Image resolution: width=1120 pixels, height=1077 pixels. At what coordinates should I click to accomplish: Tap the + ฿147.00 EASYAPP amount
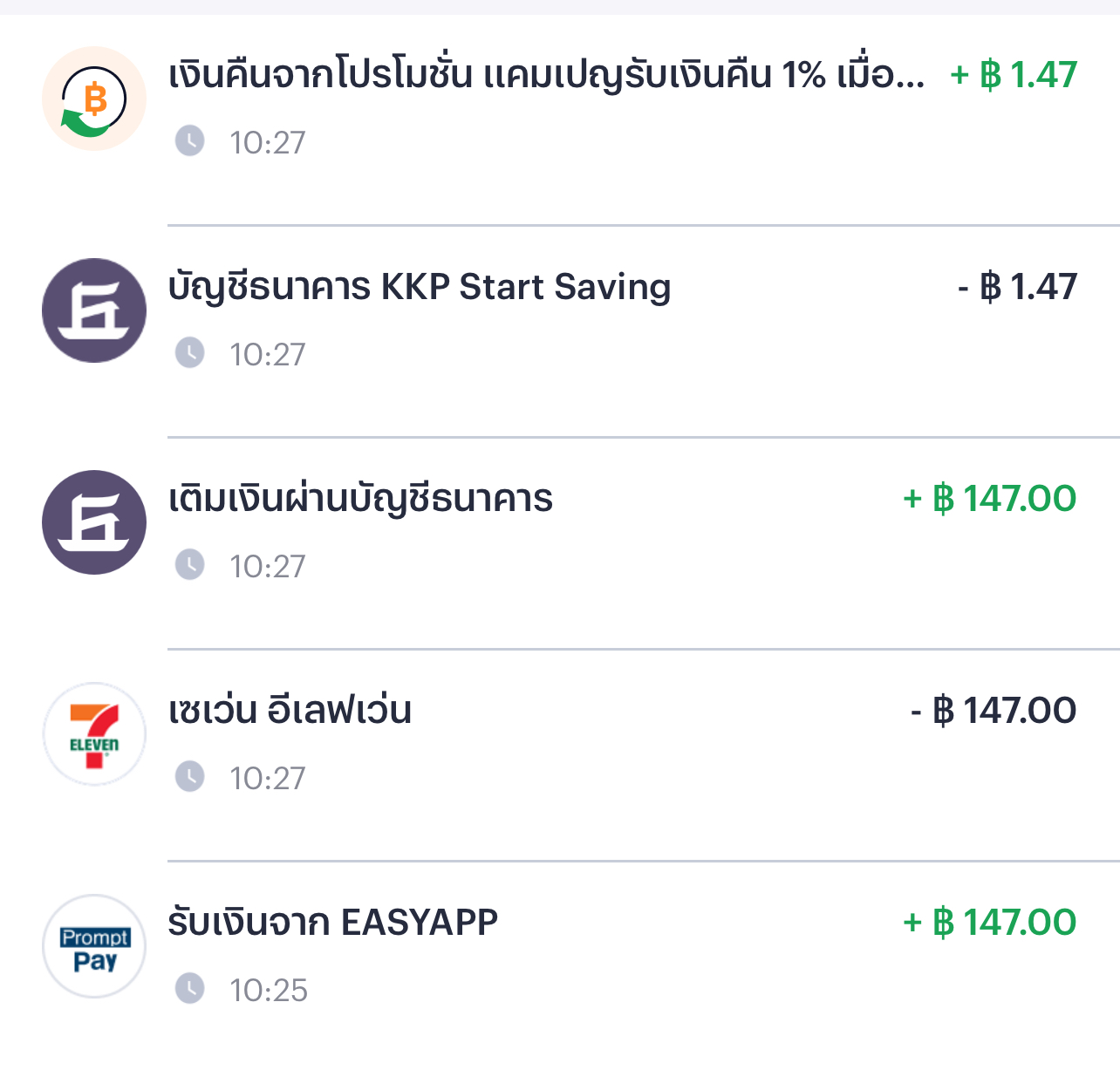[989, 923]
